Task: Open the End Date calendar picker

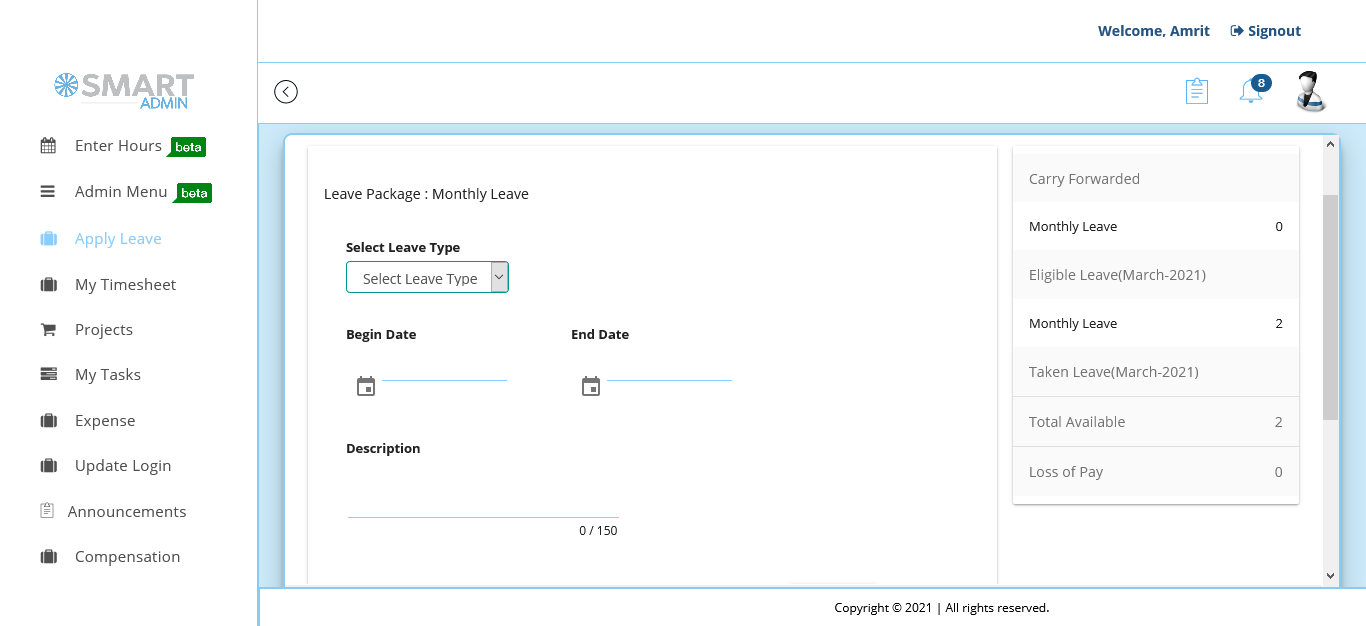Action: point(591,386)
